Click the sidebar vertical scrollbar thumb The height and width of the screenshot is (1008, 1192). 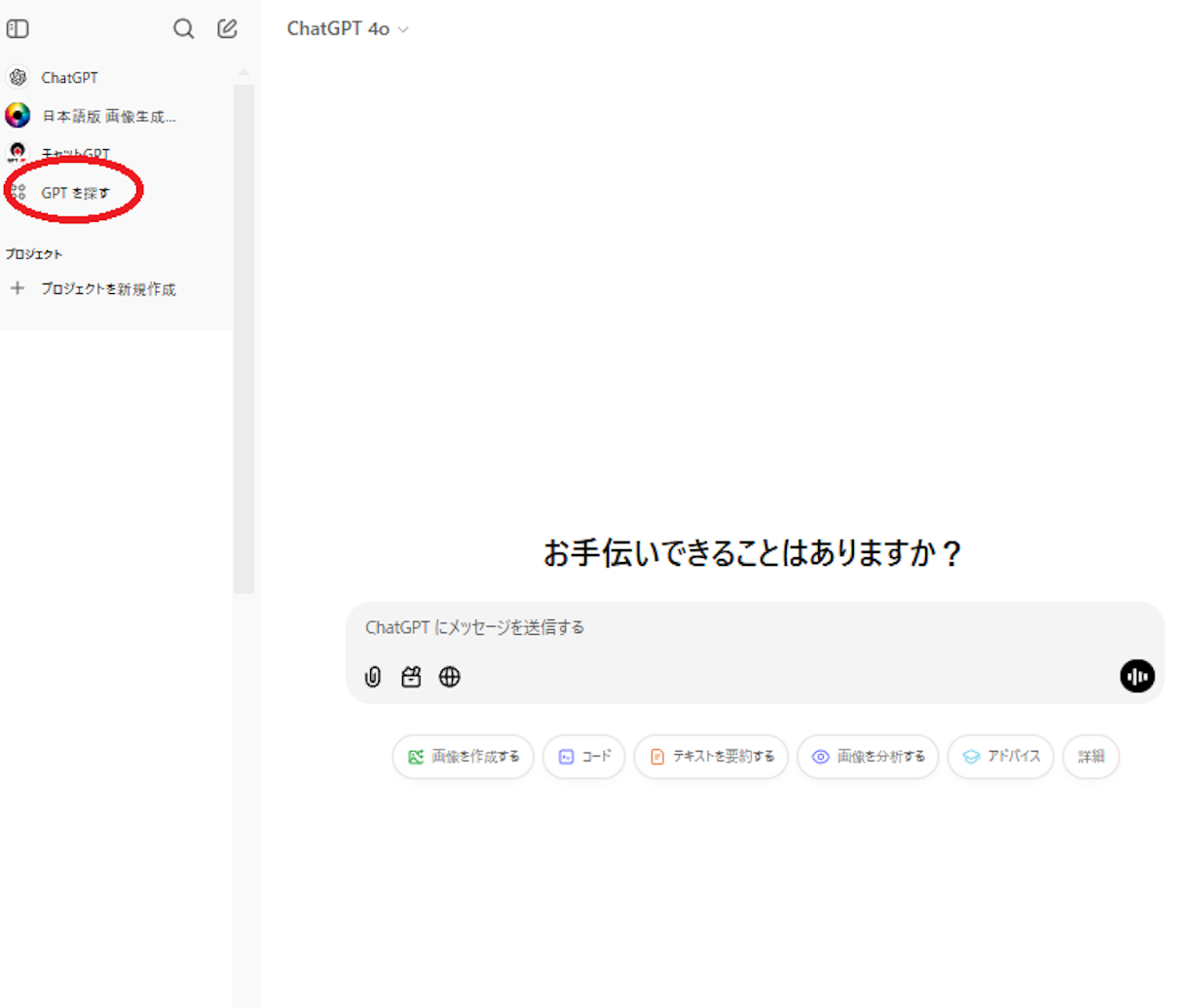[x=243, y=339]
